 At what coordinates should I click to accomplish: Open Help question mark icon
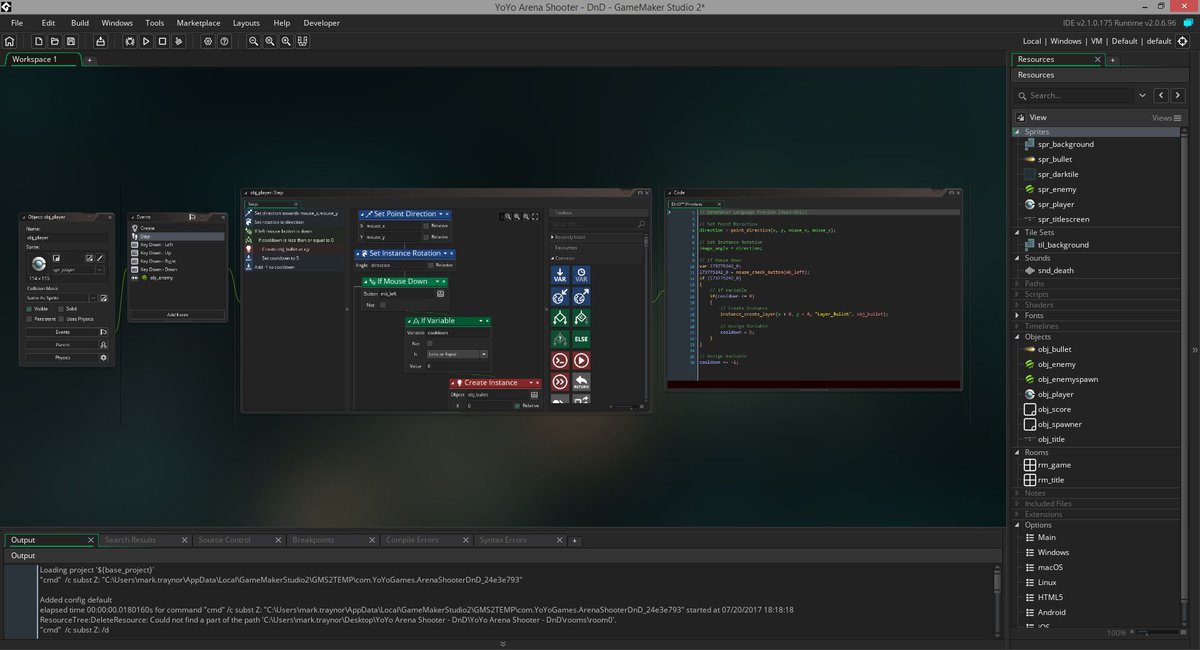(x=224, y=41)
